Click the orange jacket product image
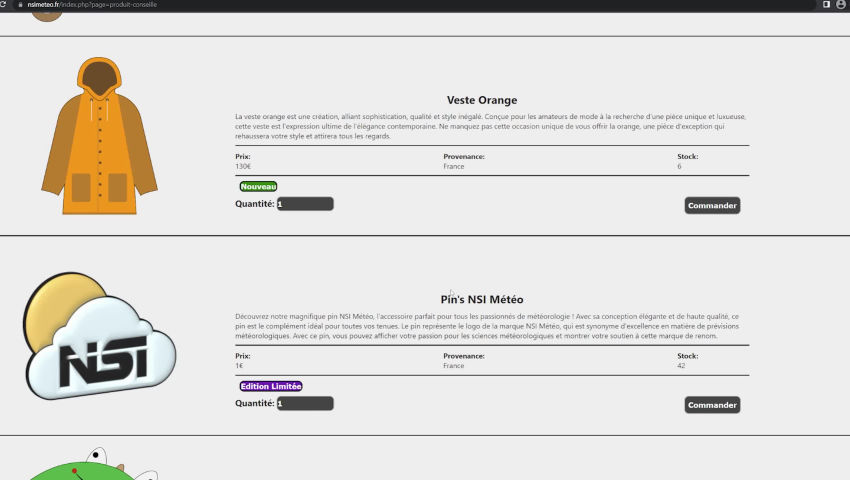This screenshot has width=850, height=480. tap(99, 136)
